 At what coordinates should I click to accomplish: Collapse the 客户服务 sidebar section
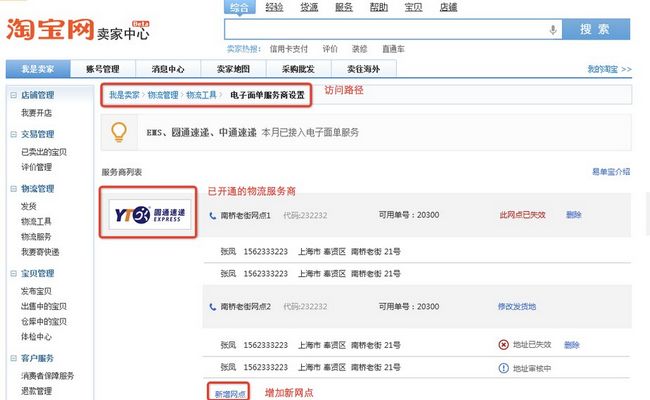click(13, 358)
